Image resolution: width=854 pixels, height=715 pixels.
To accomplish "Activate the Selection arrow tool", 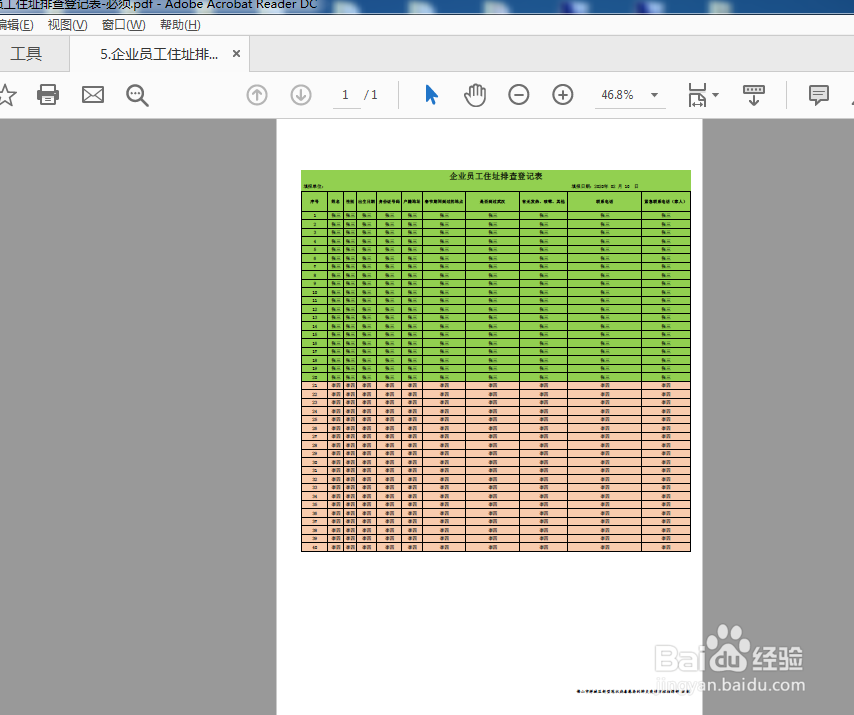I will (431, 95).
